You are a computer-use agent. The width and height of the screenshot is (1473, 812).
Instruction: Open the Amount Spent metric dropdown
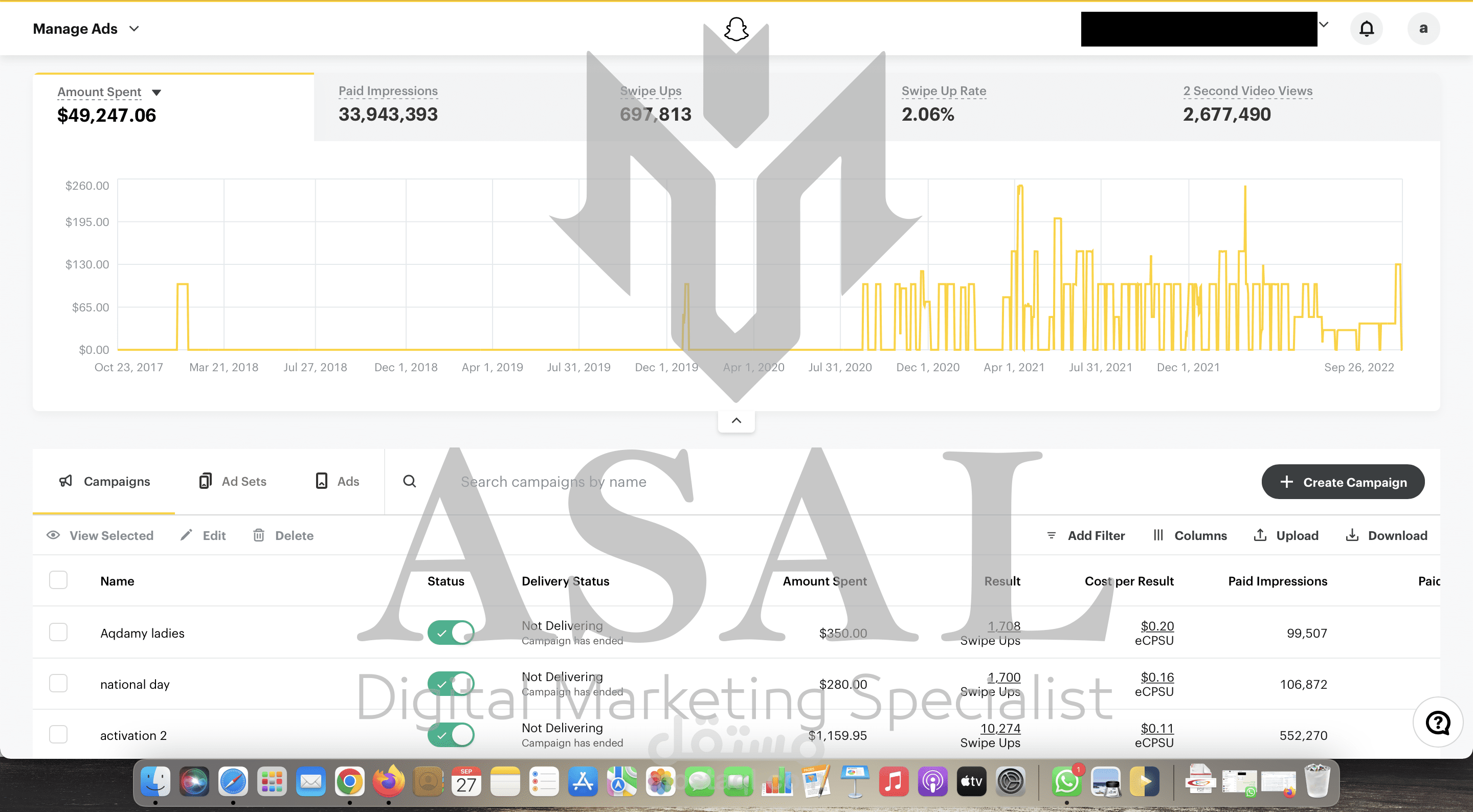[x=156, y=93]
